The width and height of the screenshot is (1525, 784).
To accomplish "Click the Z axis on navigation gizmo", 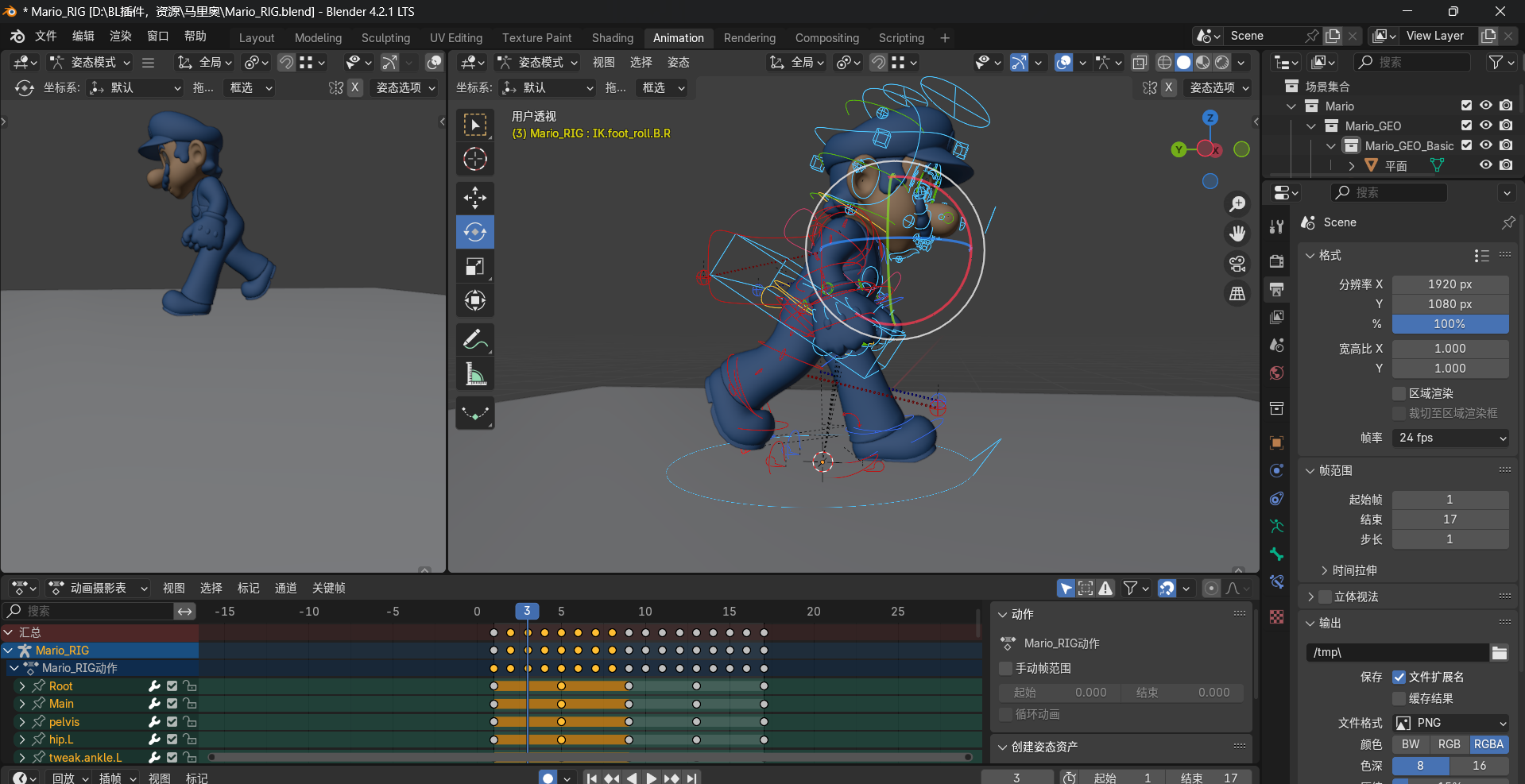I will click(x=1210, y=118).
